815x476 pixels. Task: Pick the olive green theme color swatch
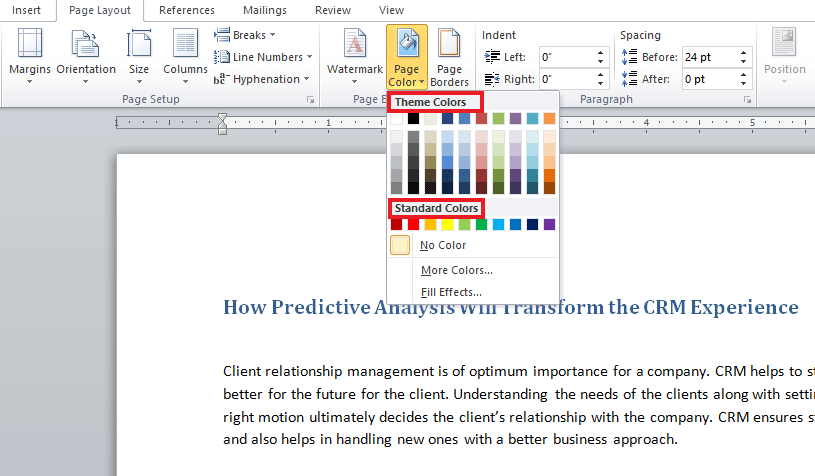pyautogui.click(x=498, y=118)
